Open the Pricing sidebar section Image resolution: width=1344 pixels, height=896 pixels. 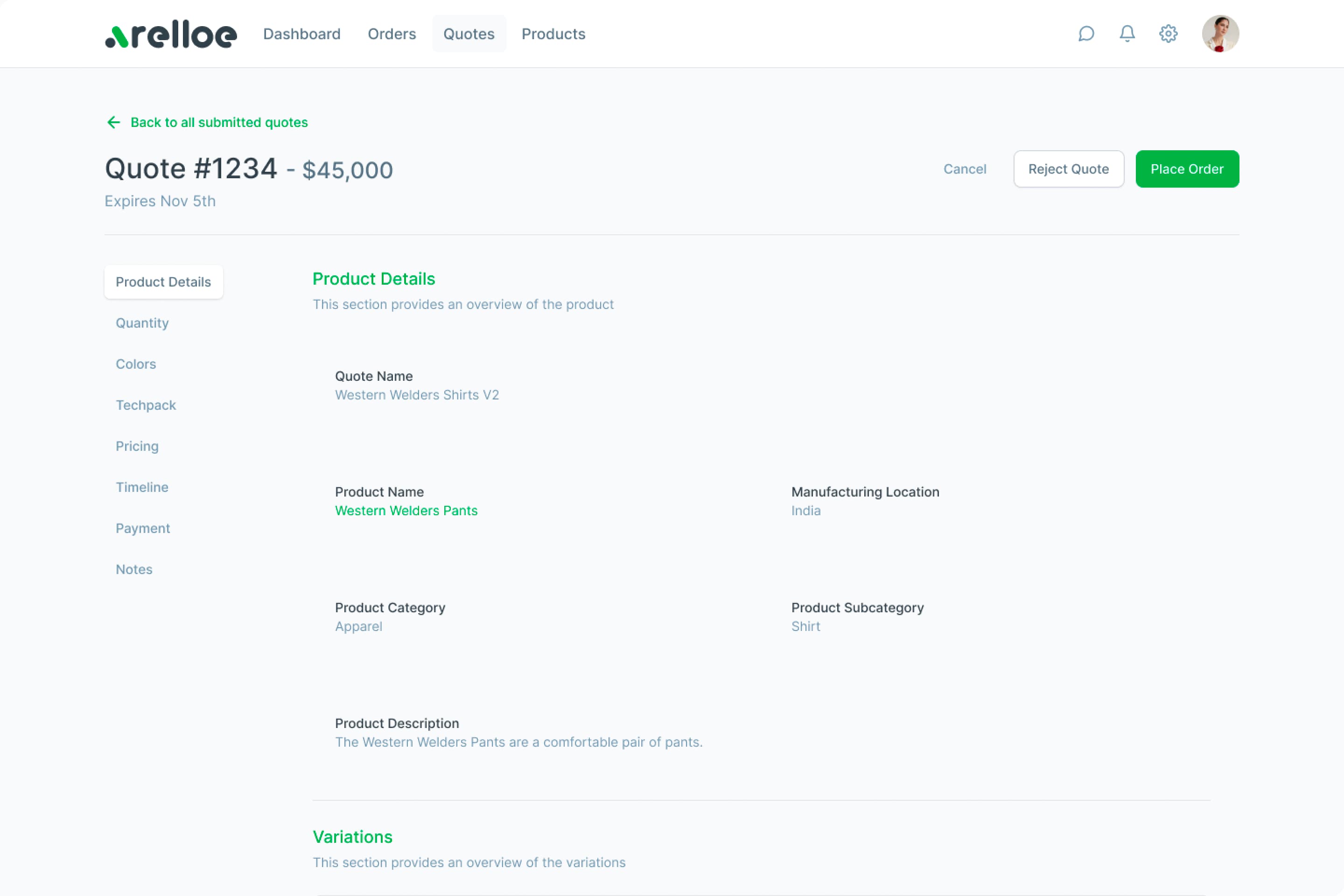137,446
